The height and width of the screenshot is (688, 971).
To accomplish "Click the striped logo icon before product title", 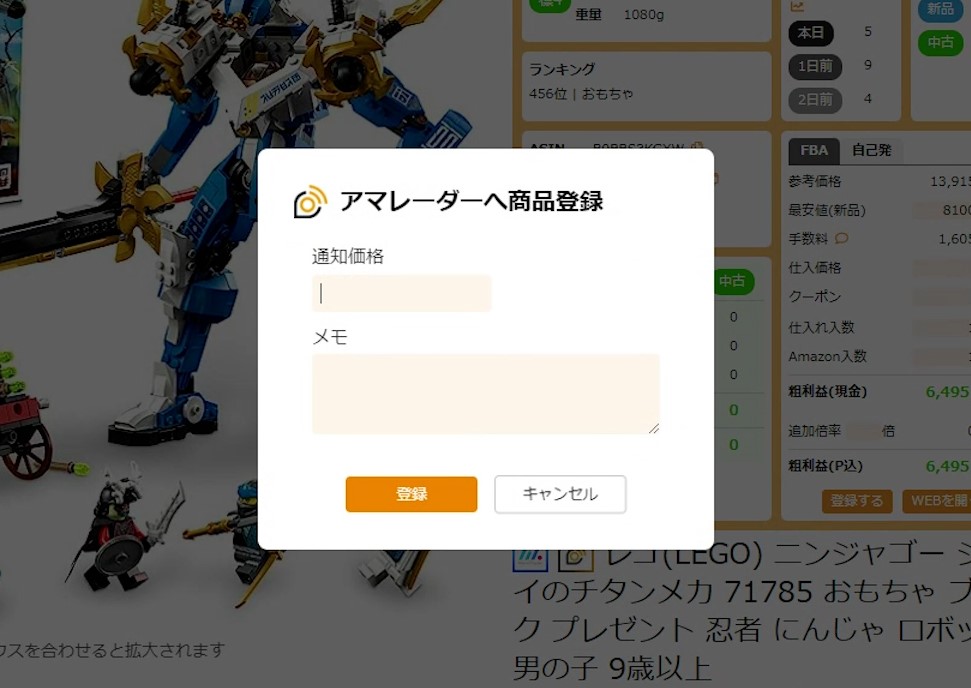I will tap(530, 559).
